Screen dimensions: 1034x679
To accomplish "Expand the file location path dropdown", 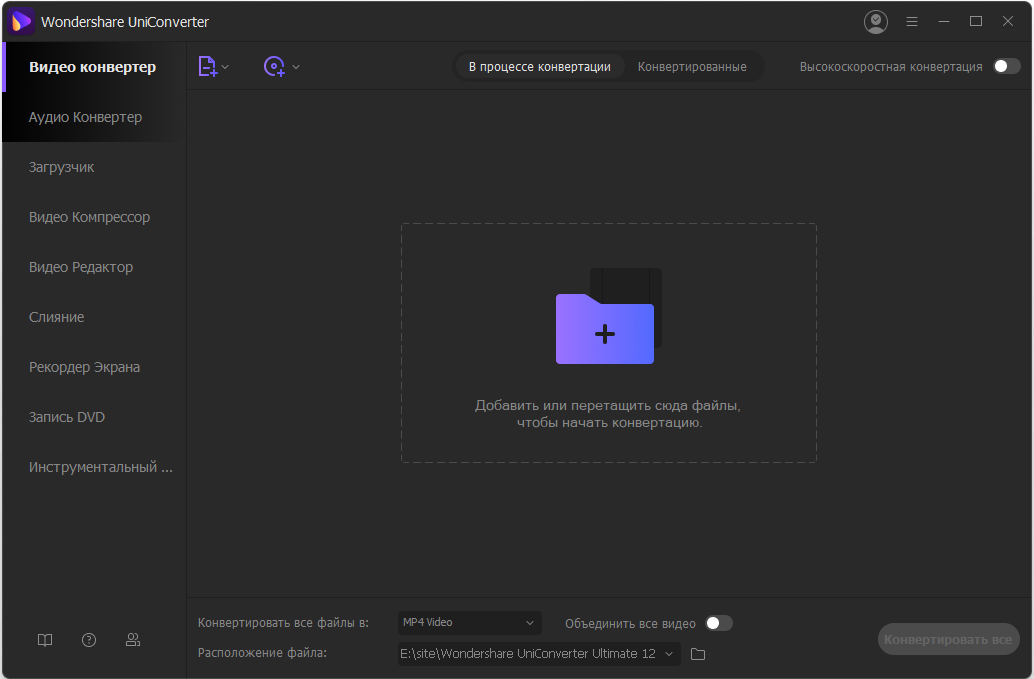I will click(669, 654).
